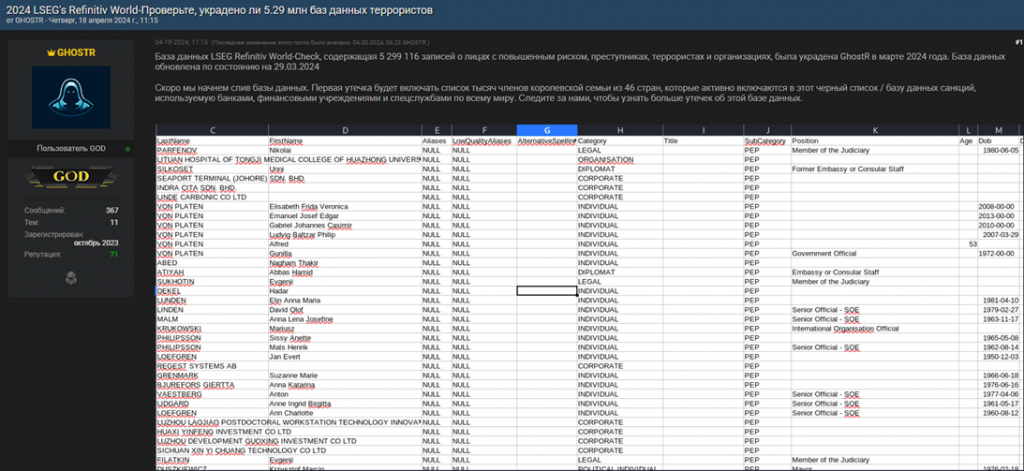Image resolution: width=1024 pixels, height=471 pixels.
Task: Click the thread title heading
Action: pyautogui.click(x=219, y=7)
